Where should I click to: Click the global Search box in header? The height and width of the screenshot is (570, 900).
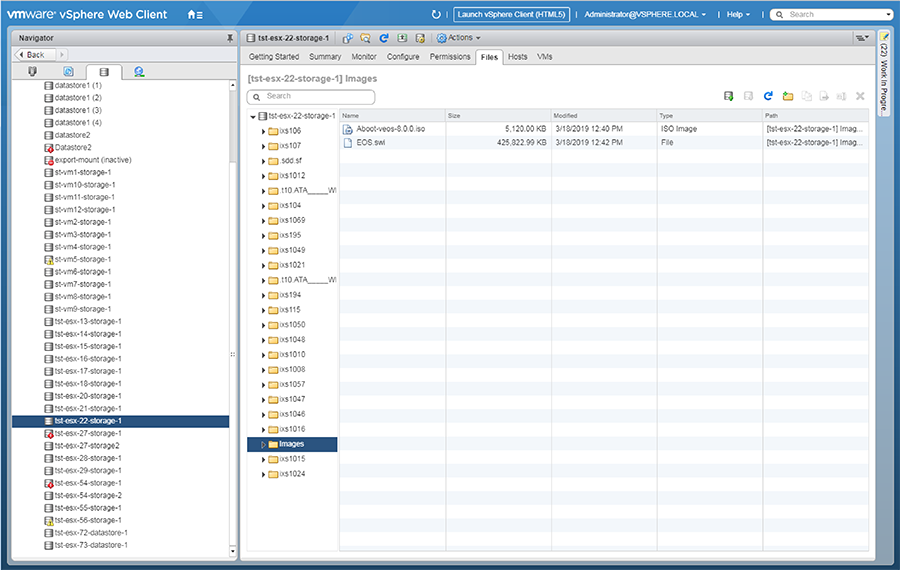tap(832, 14)
